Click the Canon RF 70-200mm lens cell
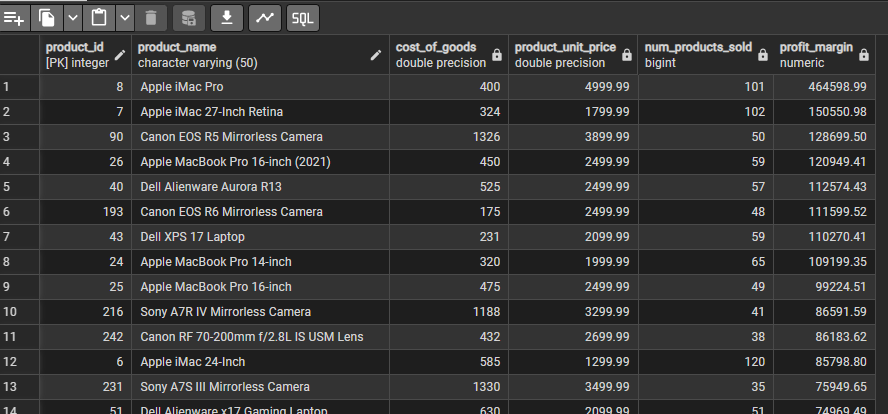The width and height of the screenshot is (888, 414). (261, 337)
